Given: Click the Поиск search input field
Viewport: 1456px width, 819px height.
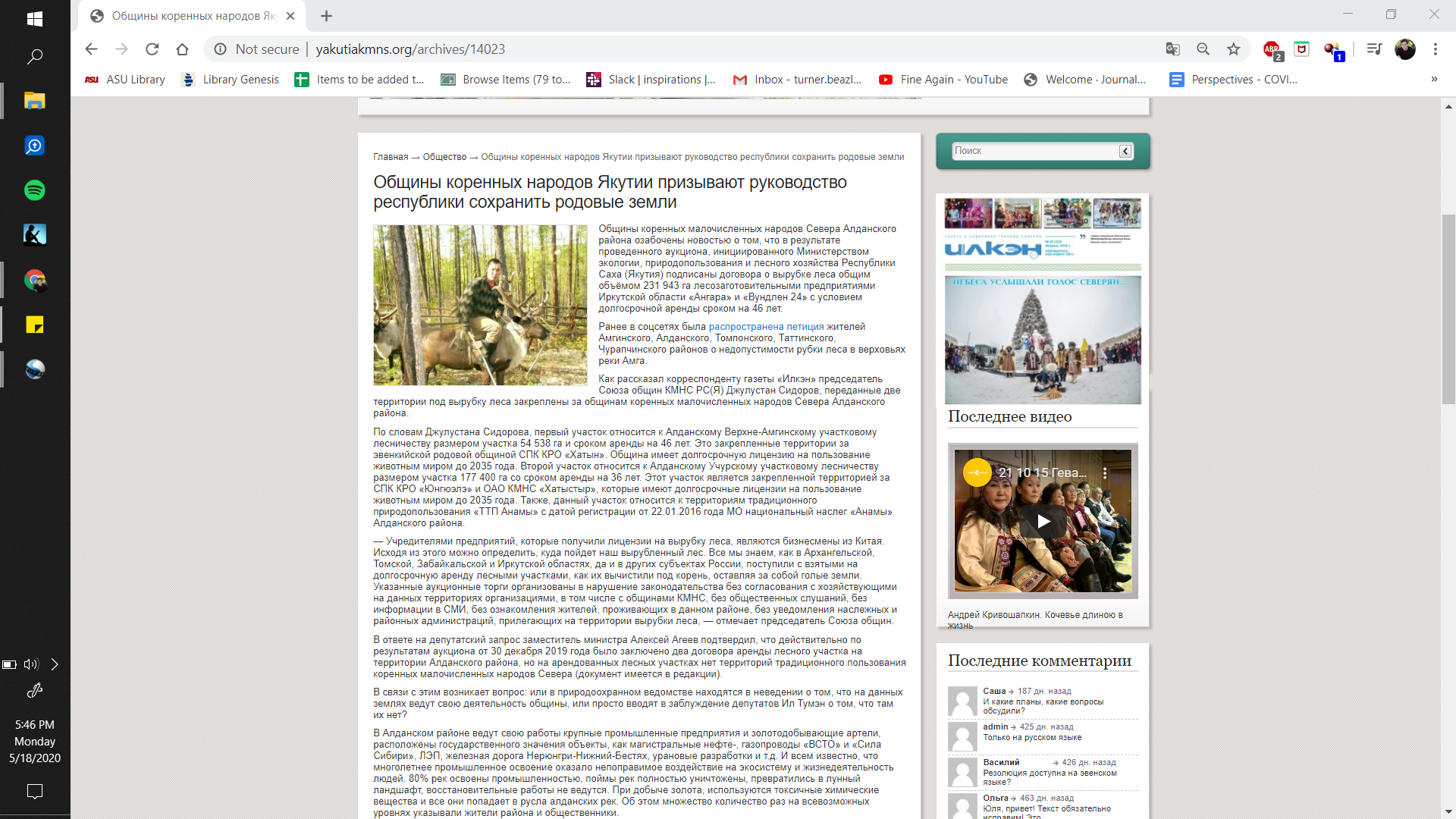Looking at the screenshot, I should click(x=1034, y=151).
